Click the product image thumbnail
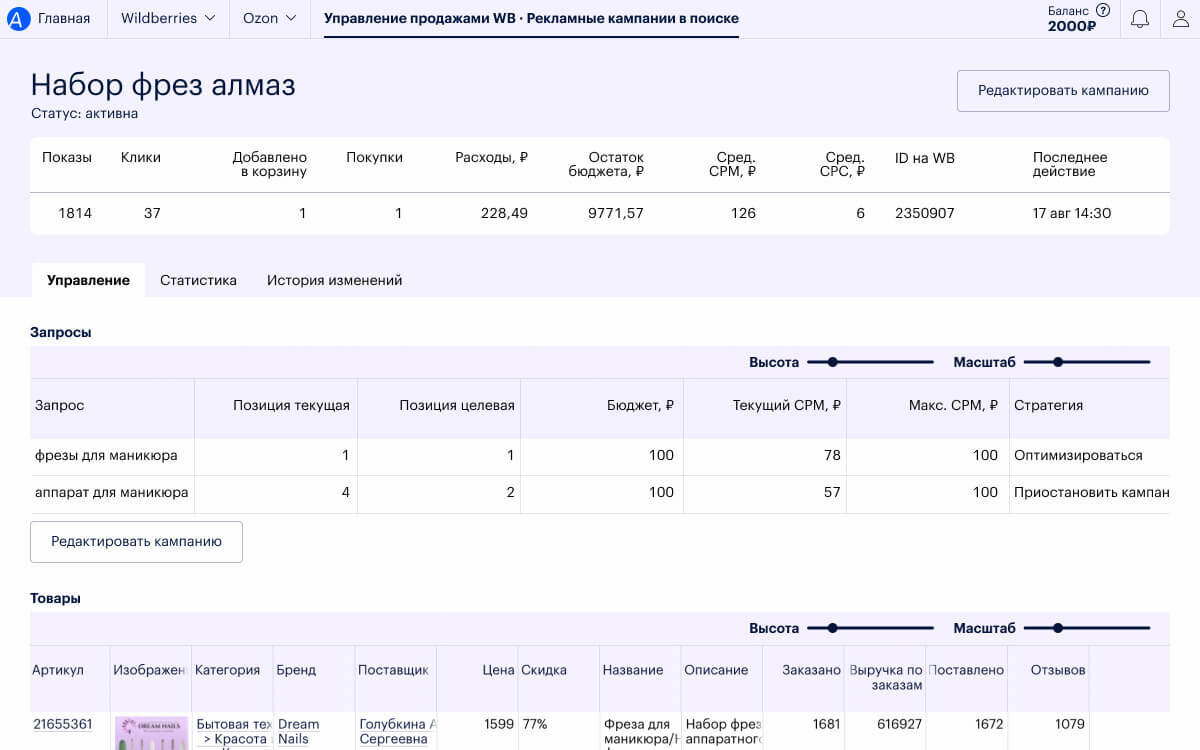The height and width of the screenshot is (750, 1200). [x=151, y=733]
